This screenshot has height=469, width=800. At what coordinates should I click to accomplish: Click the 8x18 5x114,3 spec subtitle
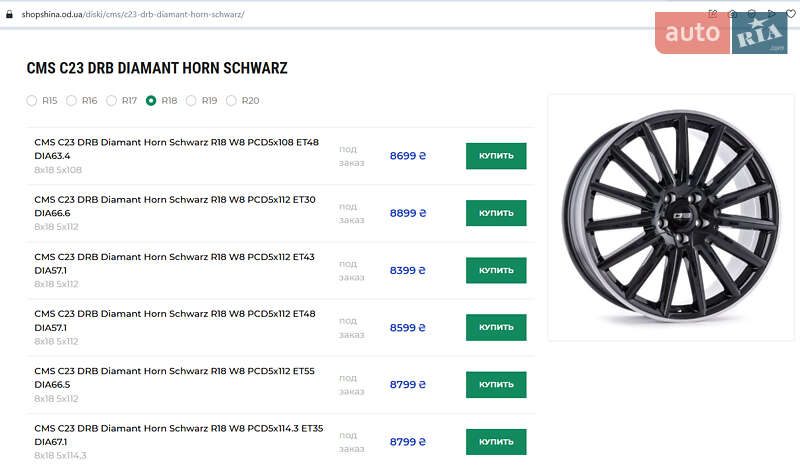(x=60, y=455)
